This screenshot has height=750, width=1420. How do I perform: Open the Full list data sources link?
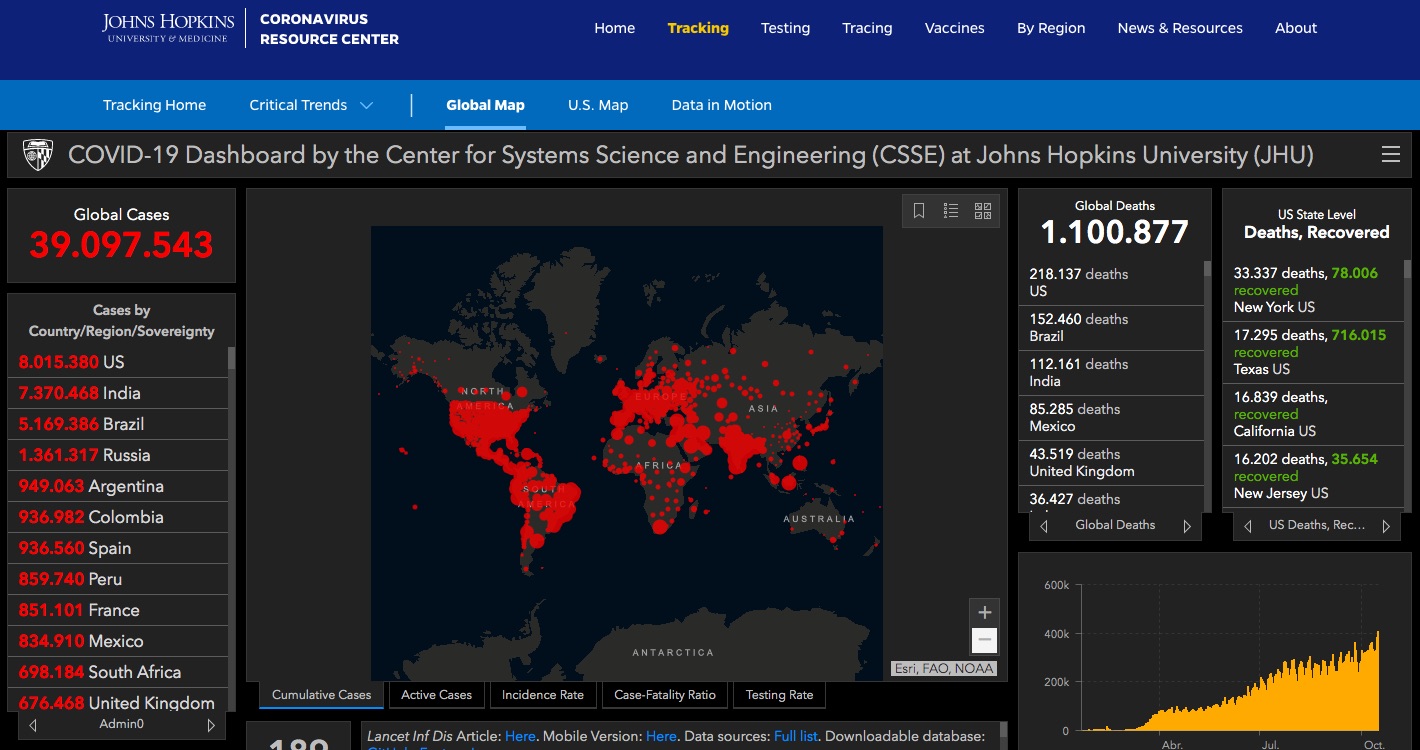pyautogui.click(x=795, y=736)
